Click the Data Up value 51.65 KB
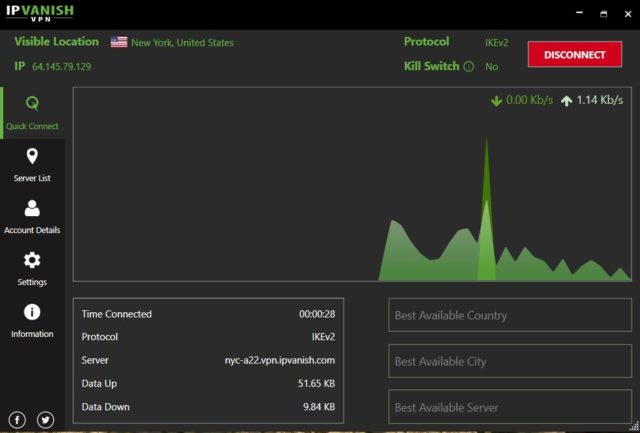The image size is (640, 433). click(x=316, y=384)
